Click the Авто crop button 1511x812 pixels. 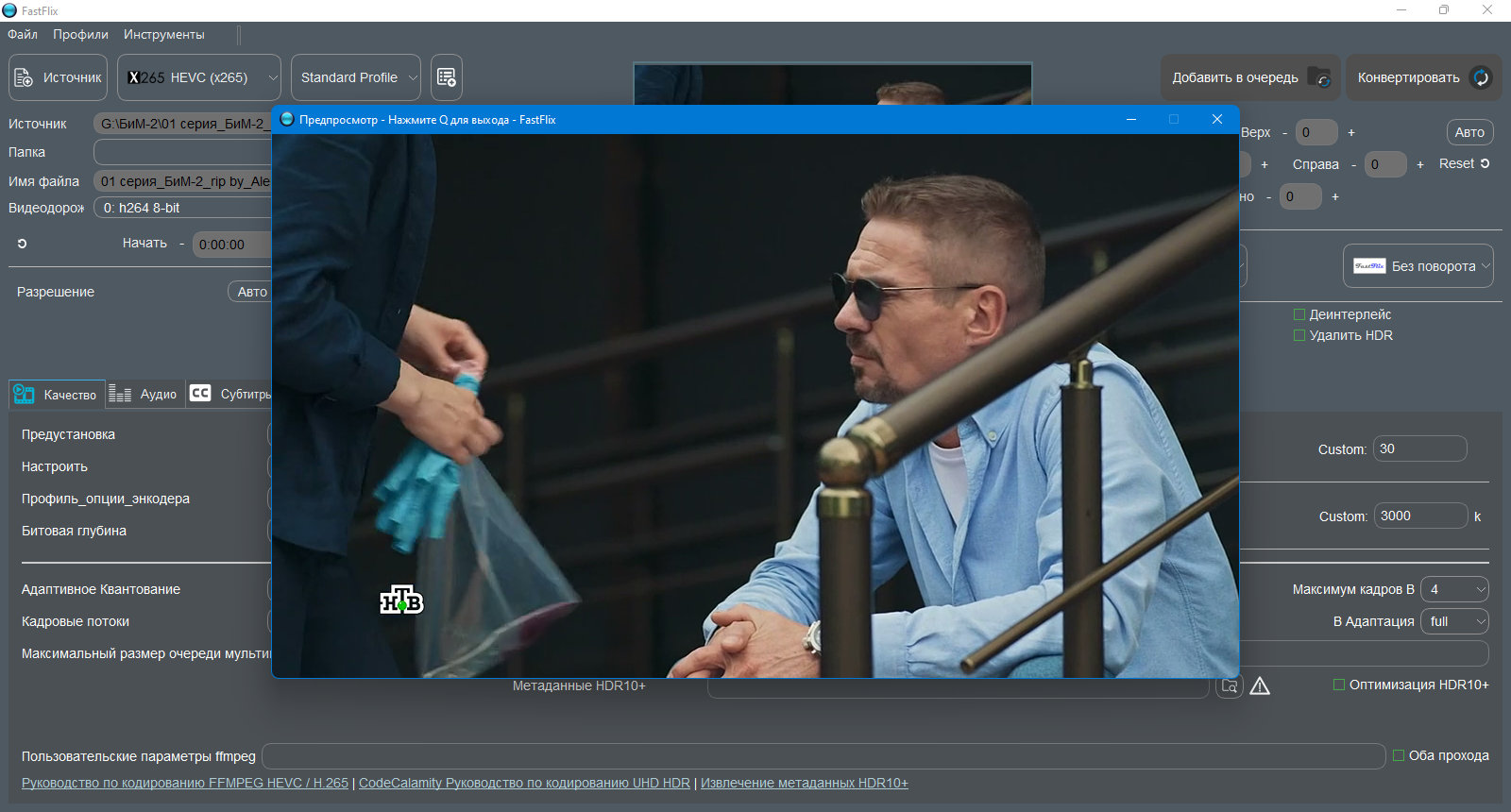(1469, 132)
